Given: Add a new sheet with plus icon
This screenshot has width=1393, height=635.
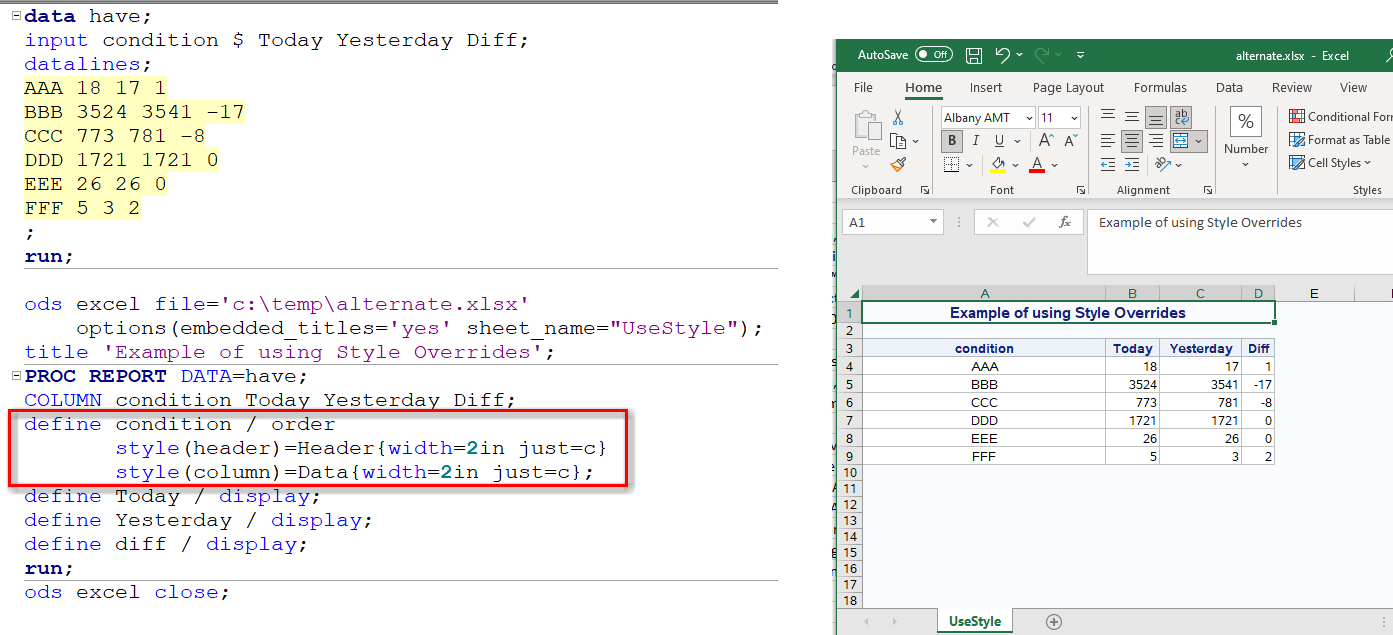Looking at the screenshot, I should (1053, 621).
